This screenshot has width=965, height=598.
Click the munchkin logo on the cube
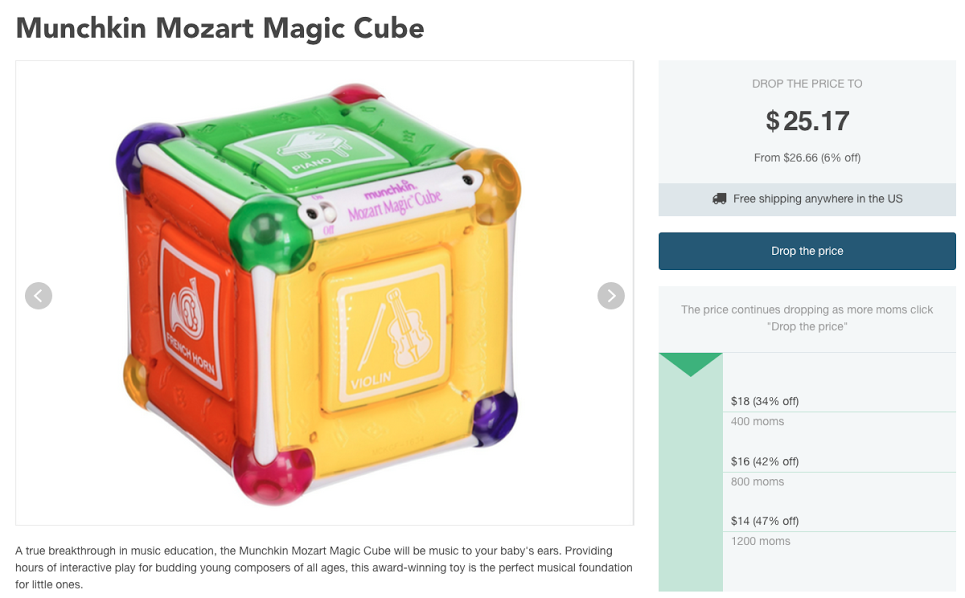click(390, 188)
